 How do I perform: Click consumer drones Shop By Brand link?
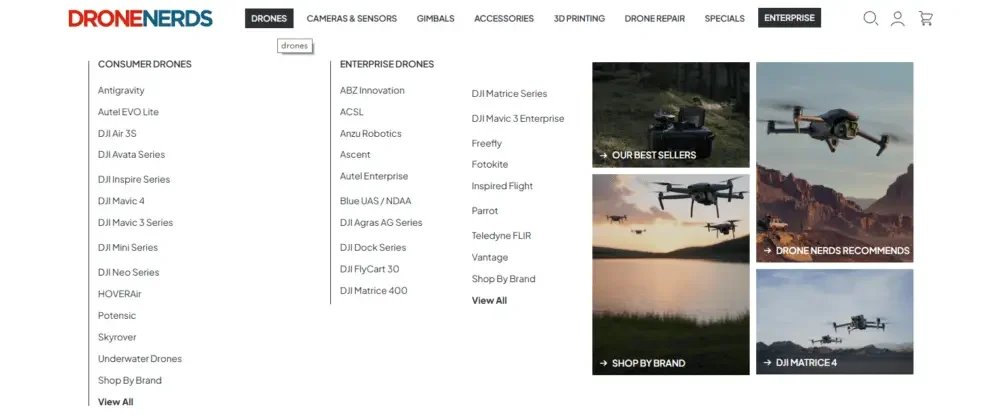click(x=129, y=381)
